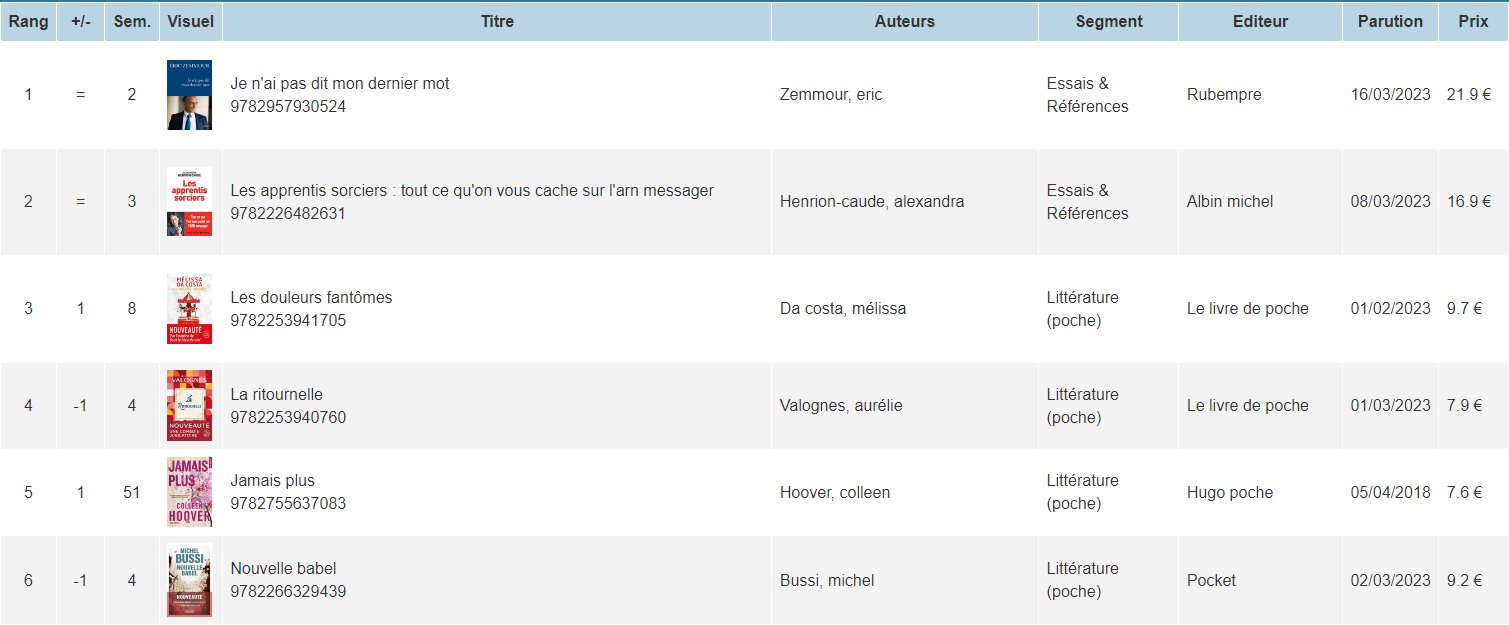Click the Jamais plus cover thumbnail
This screenshot has width=1509, height=625.
[x=189, y=492]
